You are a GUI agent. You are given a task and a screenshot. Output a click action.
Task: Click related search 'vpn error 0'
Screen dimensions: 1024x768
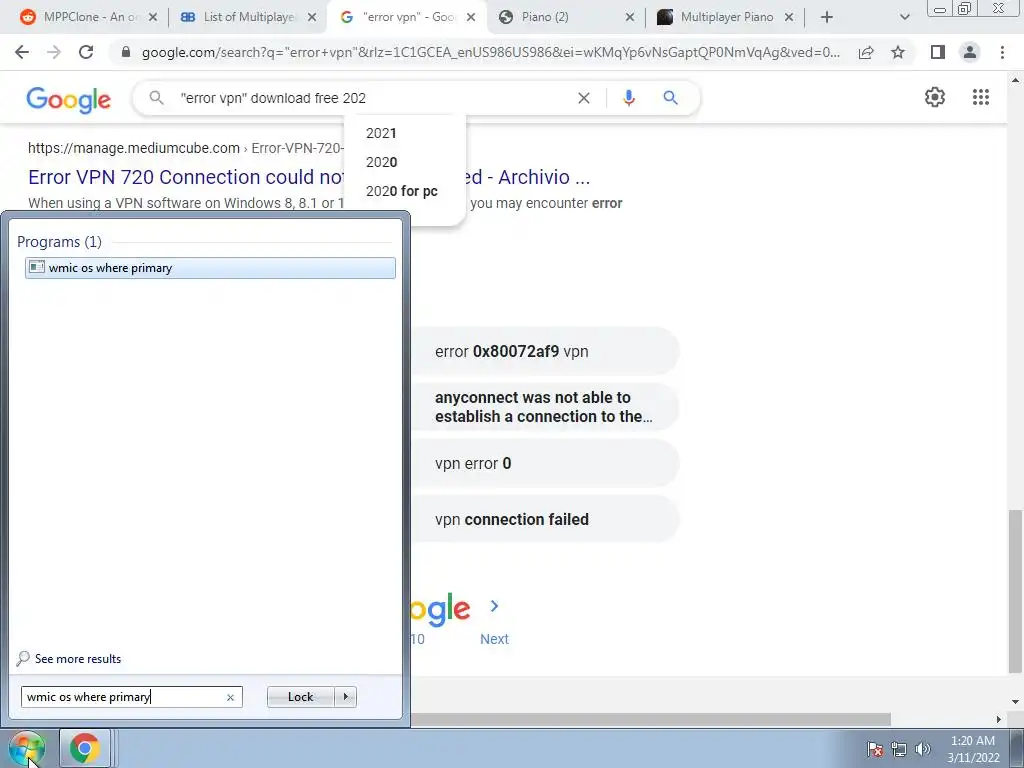(x=545, y=464)
